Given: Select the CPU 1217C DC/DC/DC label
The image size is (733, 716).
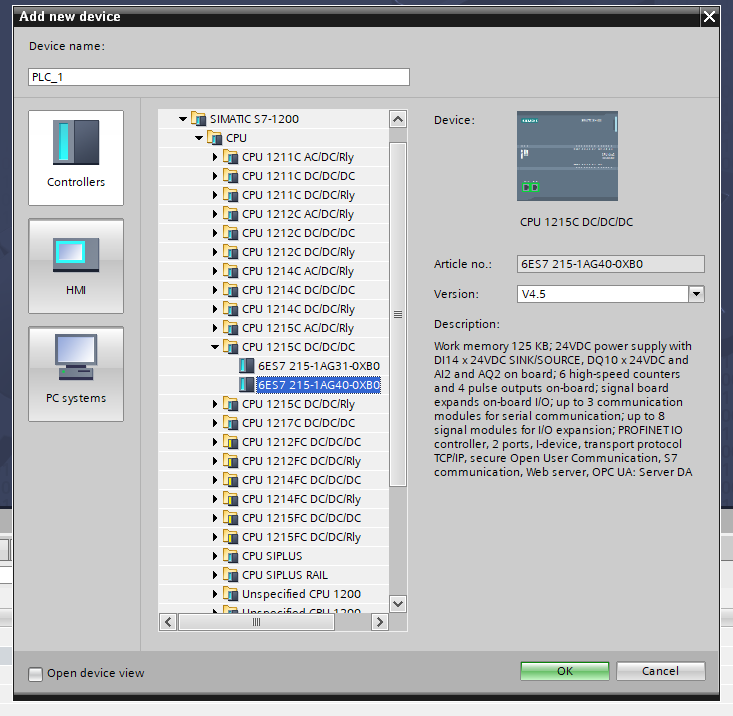Looking at the screenshot, I should 298,423.
